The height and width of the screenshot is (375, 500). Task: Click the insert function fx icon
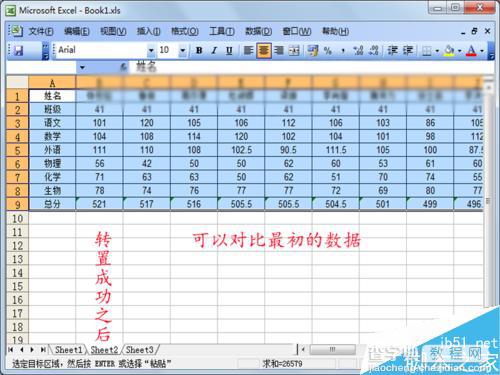pyautogui.click(x=123, y=68)
